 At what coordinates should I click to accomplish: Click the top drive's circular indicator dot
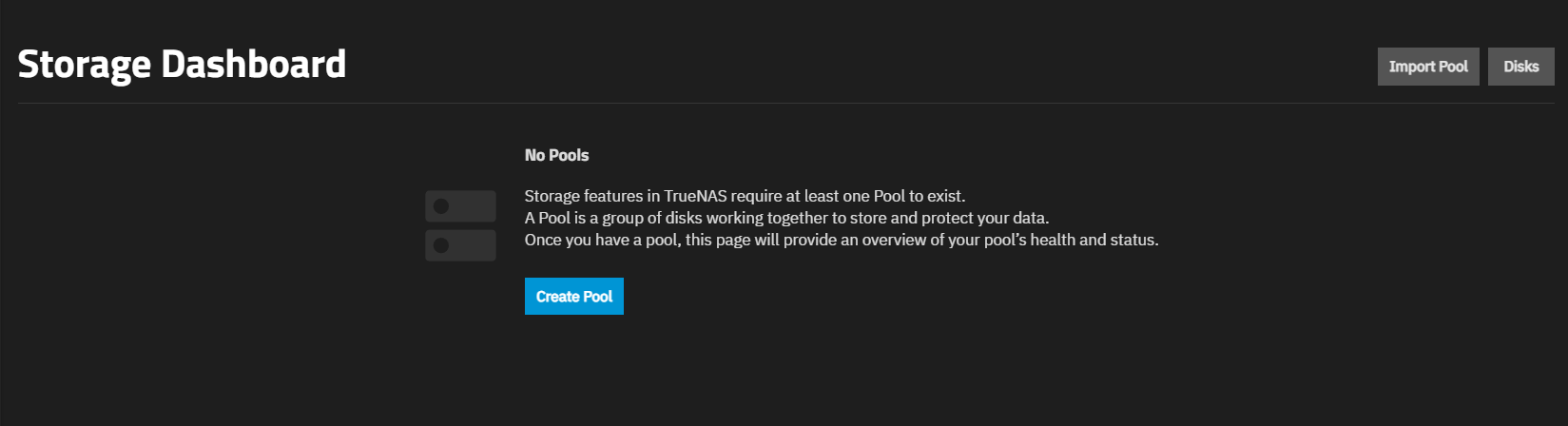(x=441, y=205)
